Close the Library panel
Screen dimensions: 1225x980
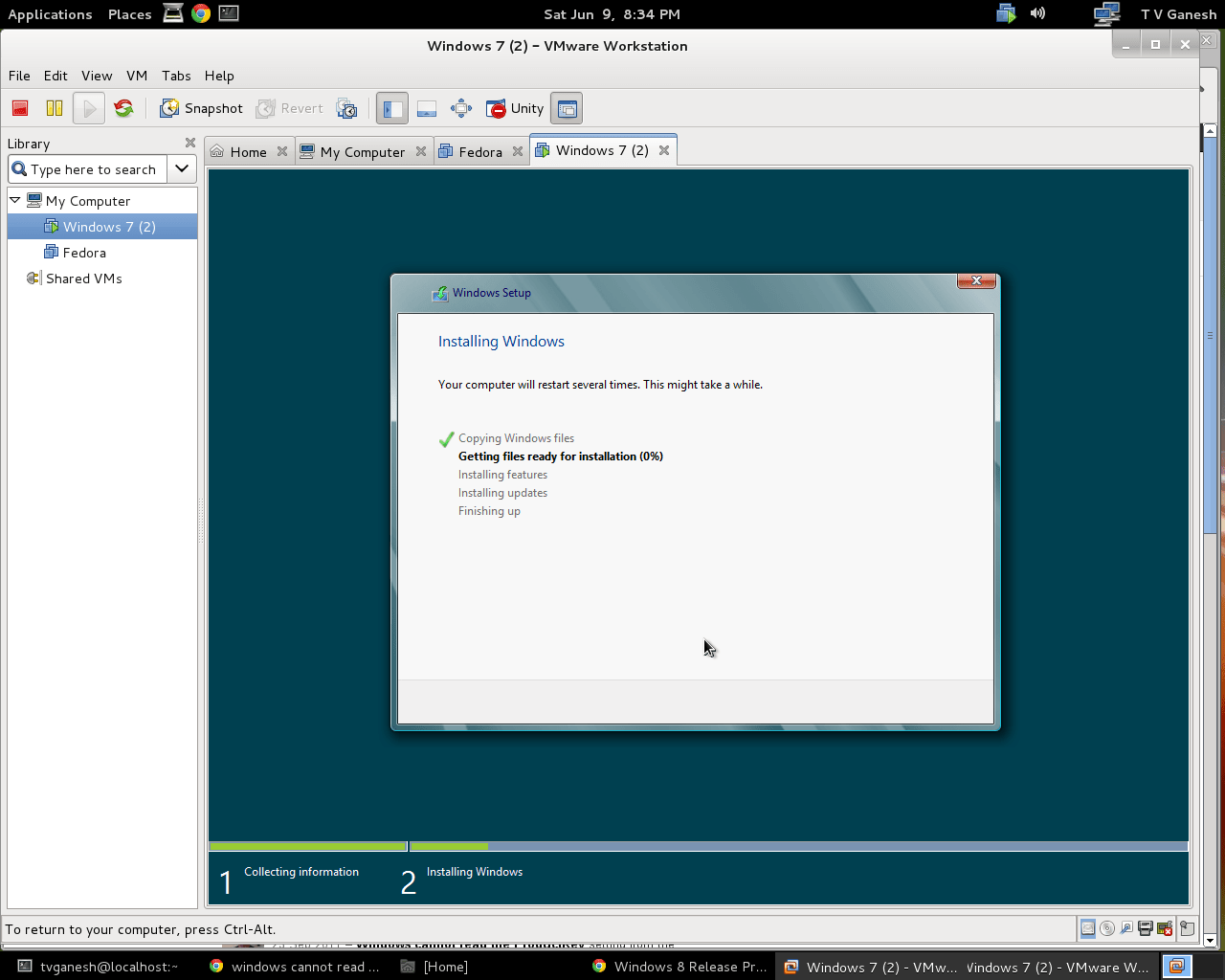[189, 143]
